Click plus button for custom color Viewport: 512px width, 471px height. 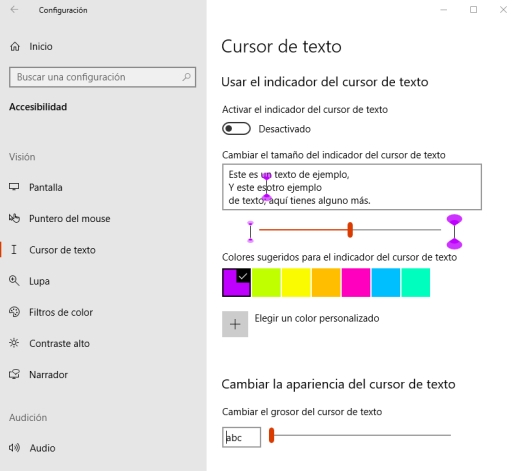pyautogui.click(x=235, y=324)
